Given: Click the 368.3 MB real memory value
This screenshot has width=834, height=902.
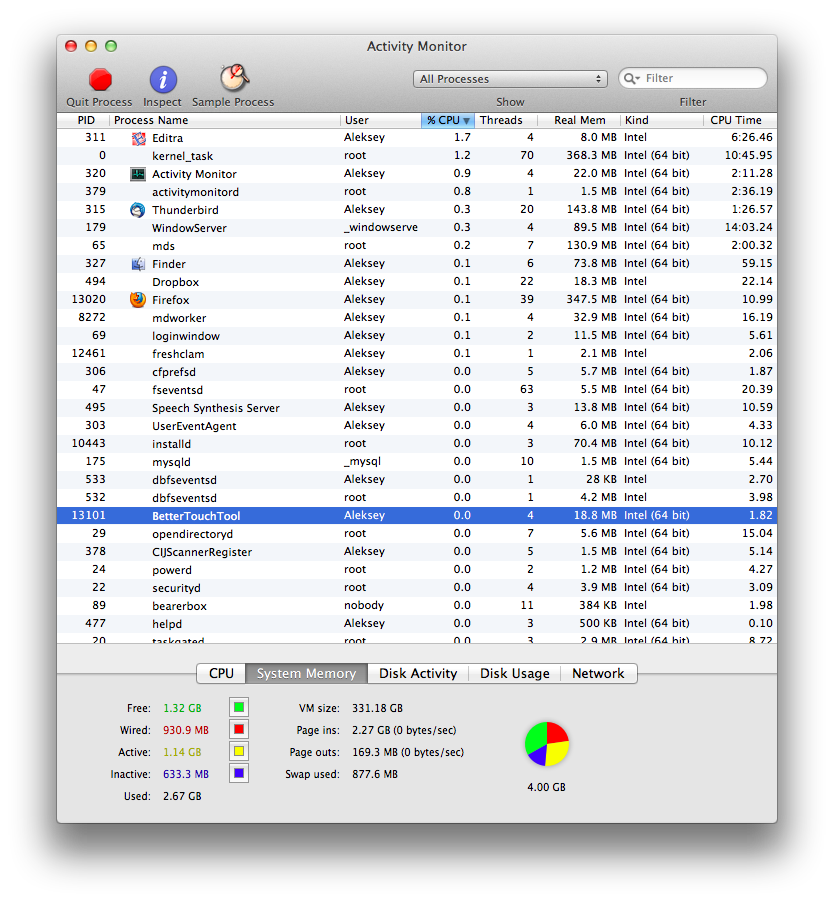Looking at the screenshot, I should (591, 155).
